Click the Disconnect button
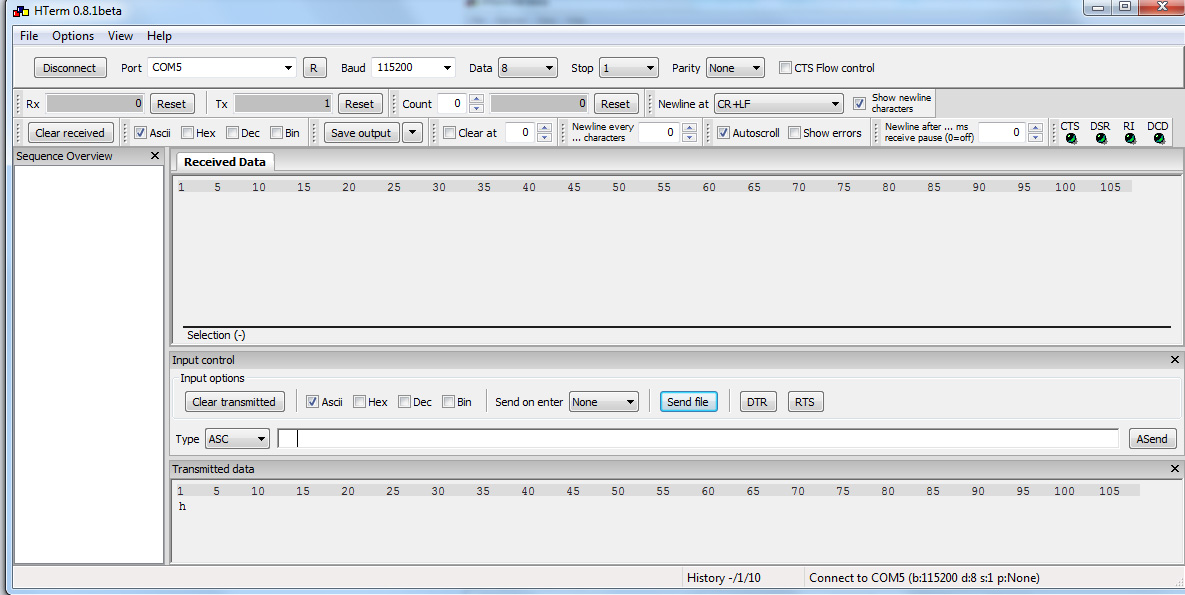 point(70,68)
